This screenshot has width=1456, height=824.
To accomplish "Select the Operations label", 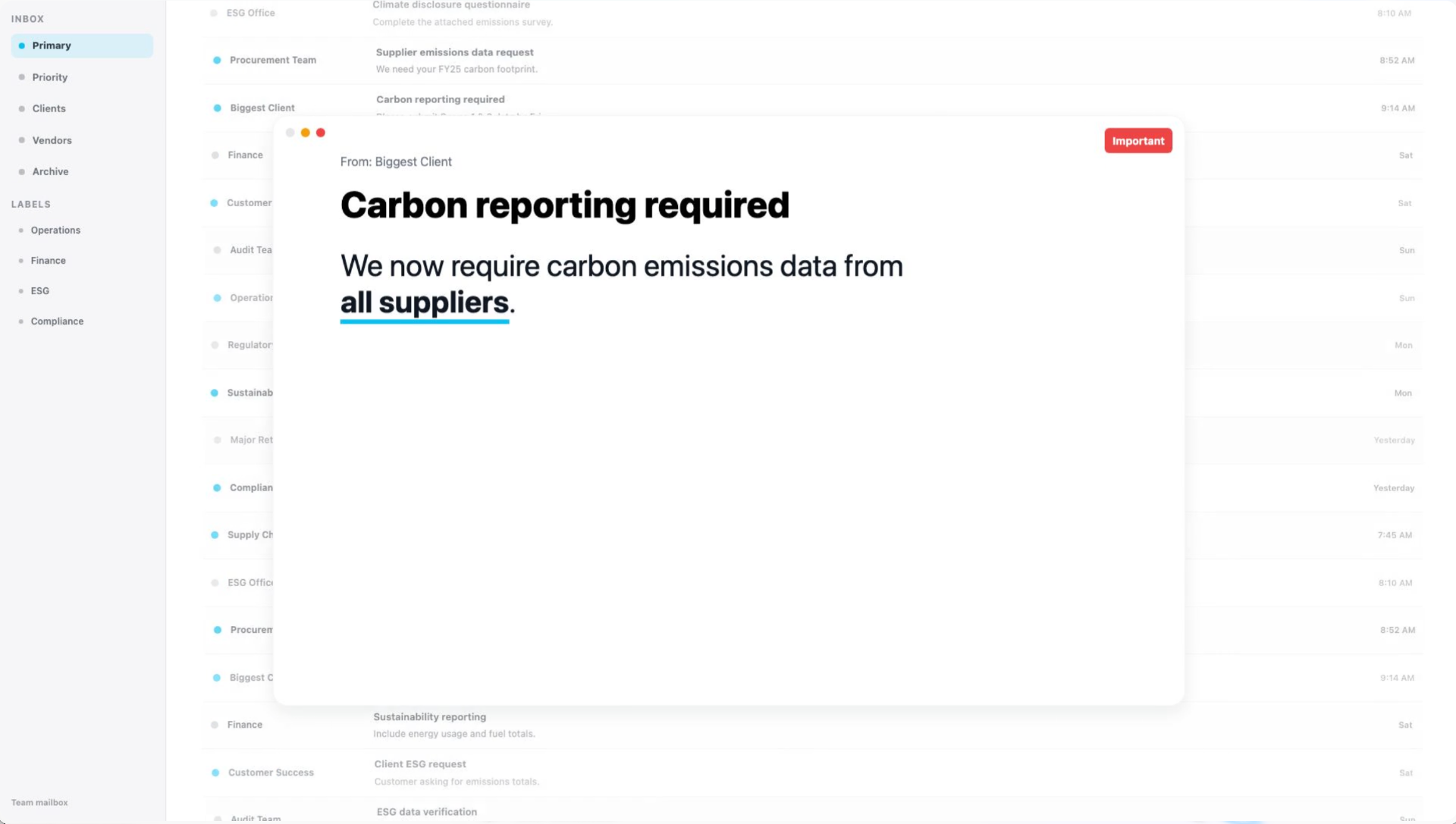I will [55, 230].
